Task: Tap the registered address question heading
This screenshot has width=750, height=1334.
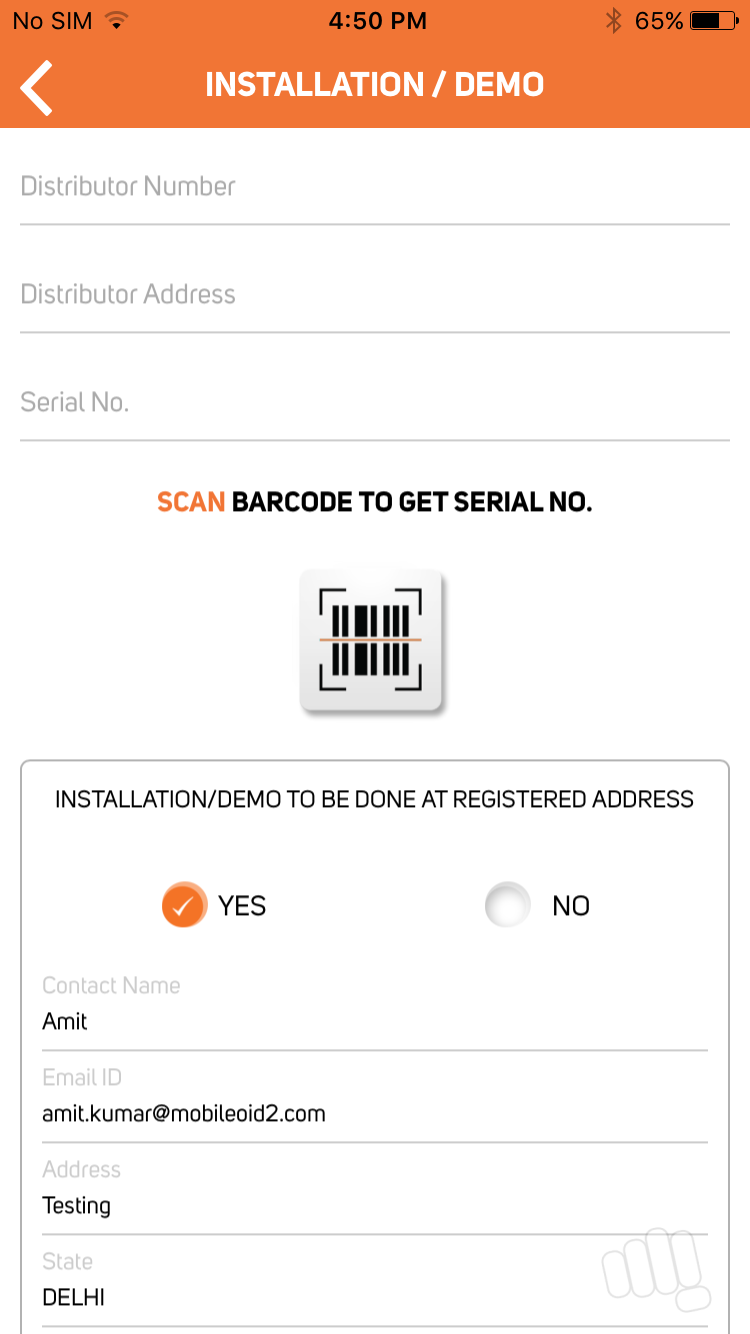Action: click(374, 800)
